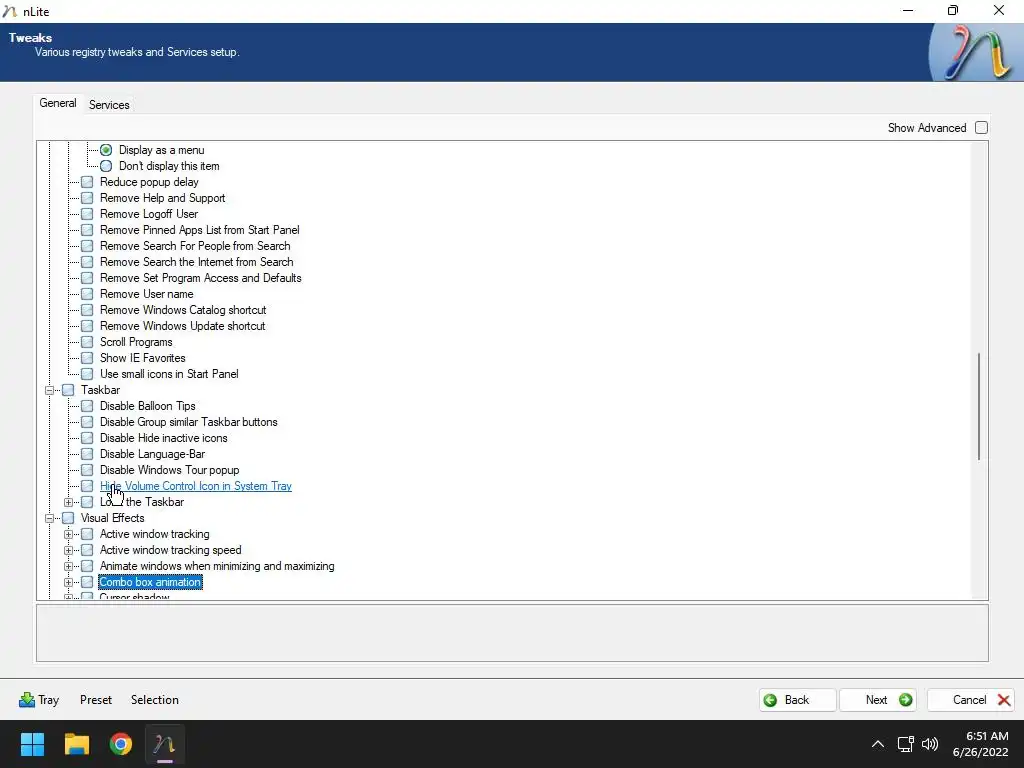Click the volume speaker tray icon
This screenshot has height=768, width=1024.
[930, 744]
